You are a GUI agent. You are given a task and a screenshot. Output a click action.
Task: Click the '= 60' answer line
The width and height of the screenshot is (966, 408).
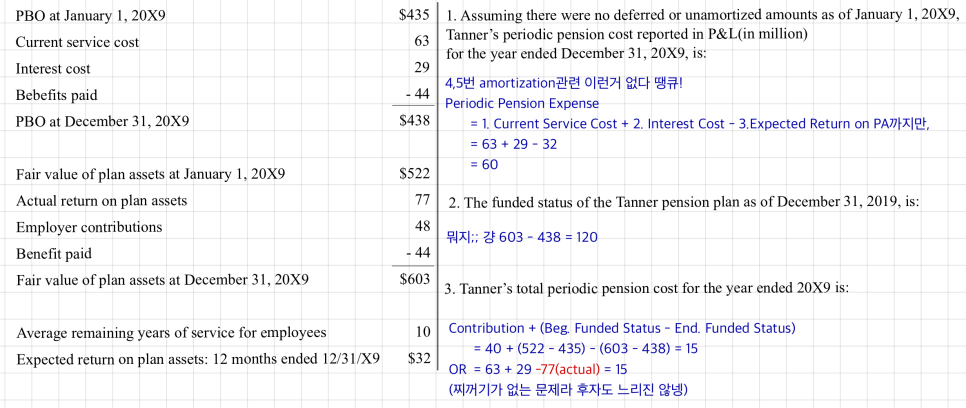point(483,164)
